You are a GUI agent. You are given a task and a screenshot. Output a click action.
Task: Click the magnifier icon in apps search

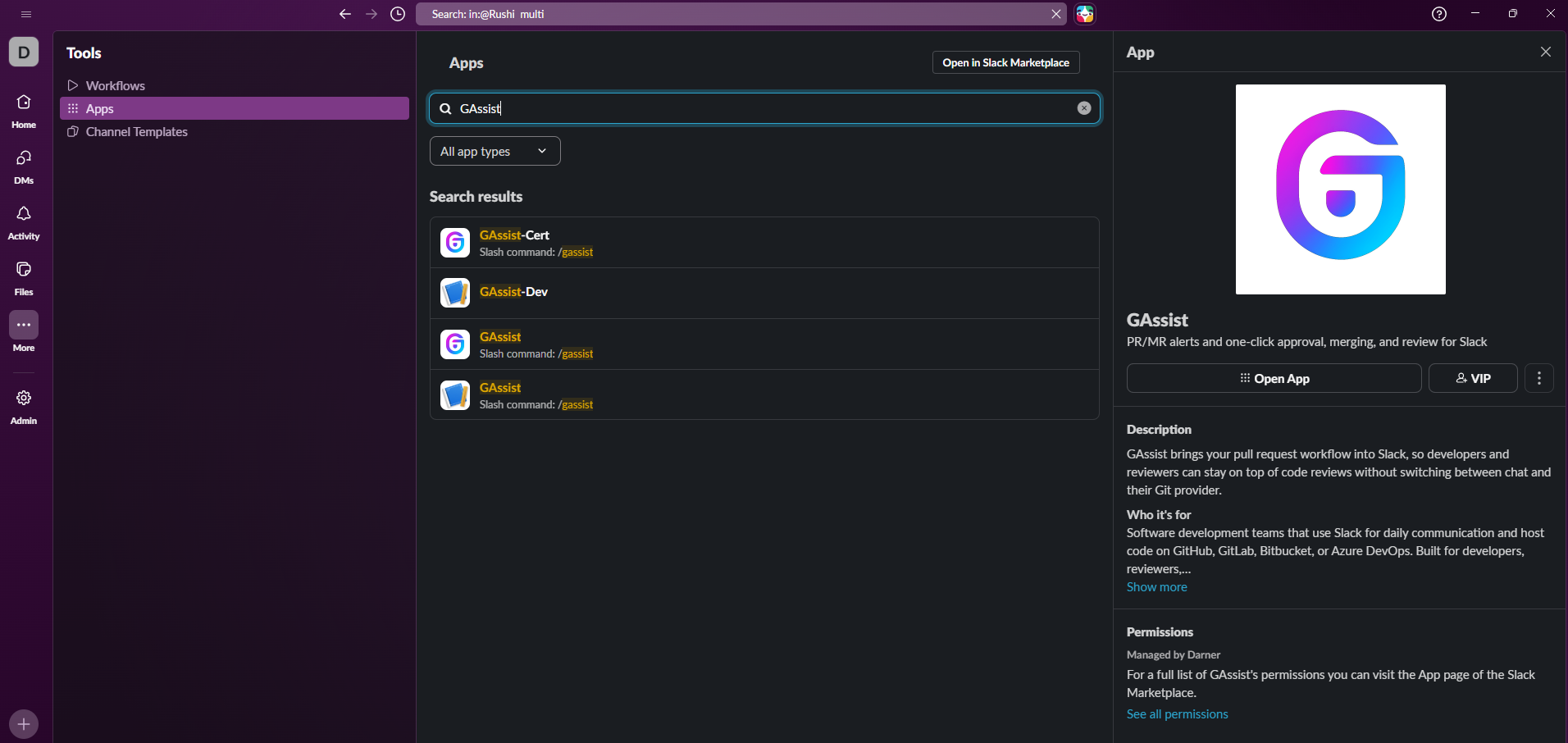(445, 108)
